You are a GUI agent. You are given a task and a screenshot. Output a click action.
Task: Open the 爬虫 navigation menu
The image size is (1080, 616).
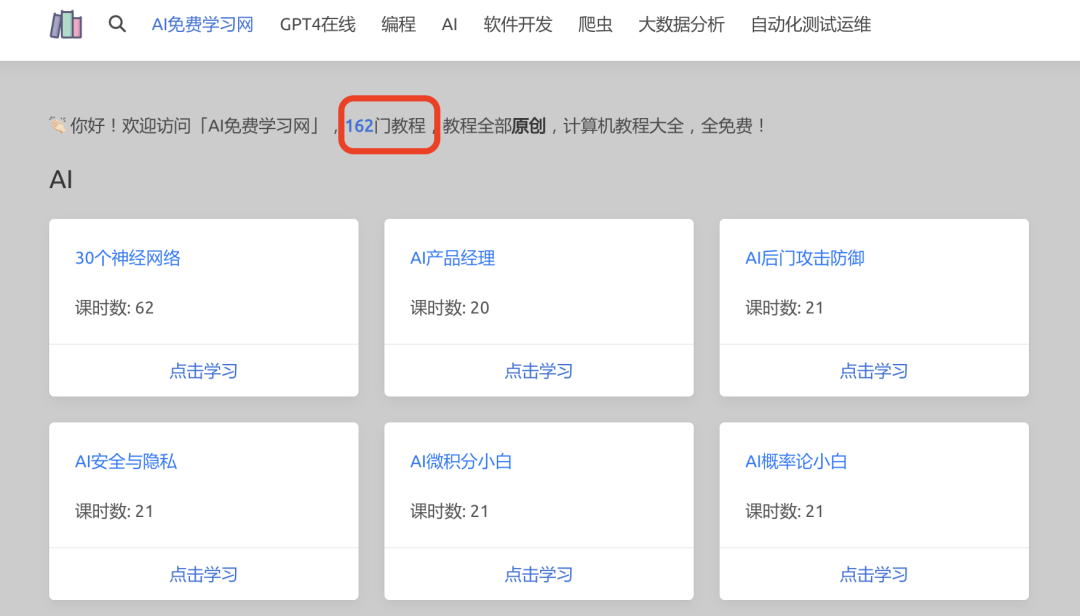[x=595, y=24]
